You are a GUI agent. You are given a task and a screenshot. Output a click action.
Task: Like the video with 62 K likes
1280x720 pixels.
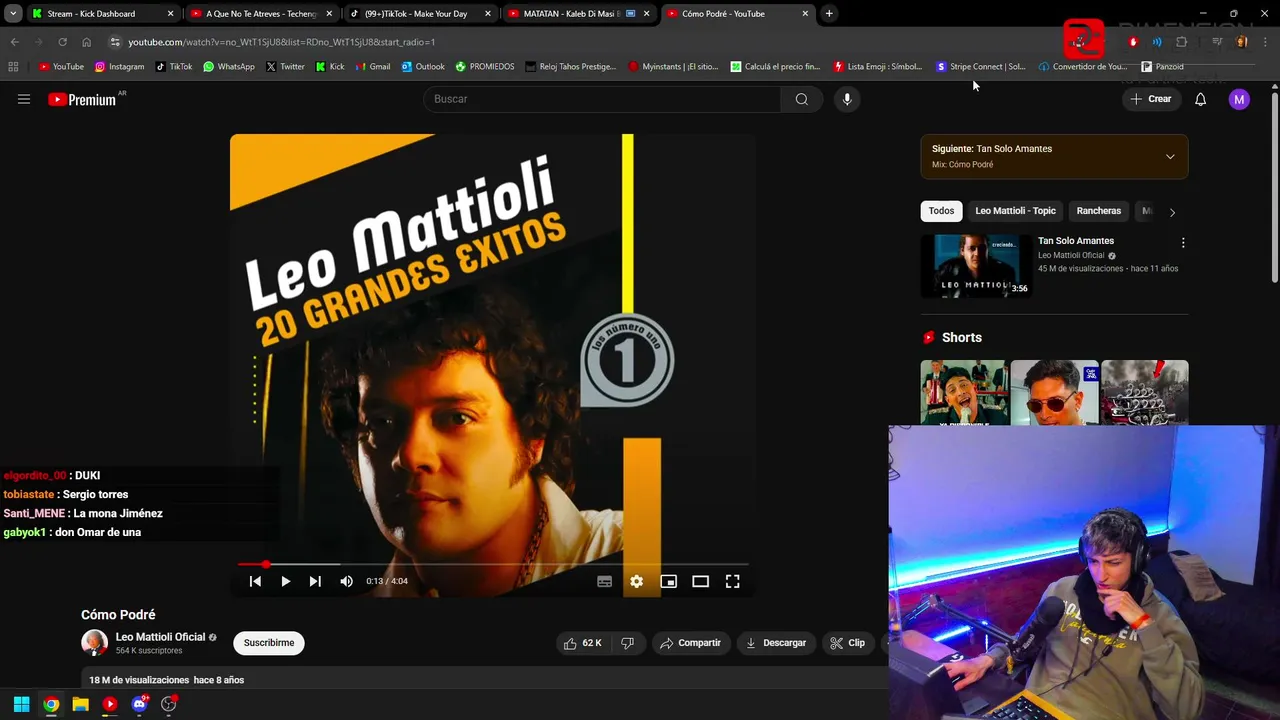583,643
